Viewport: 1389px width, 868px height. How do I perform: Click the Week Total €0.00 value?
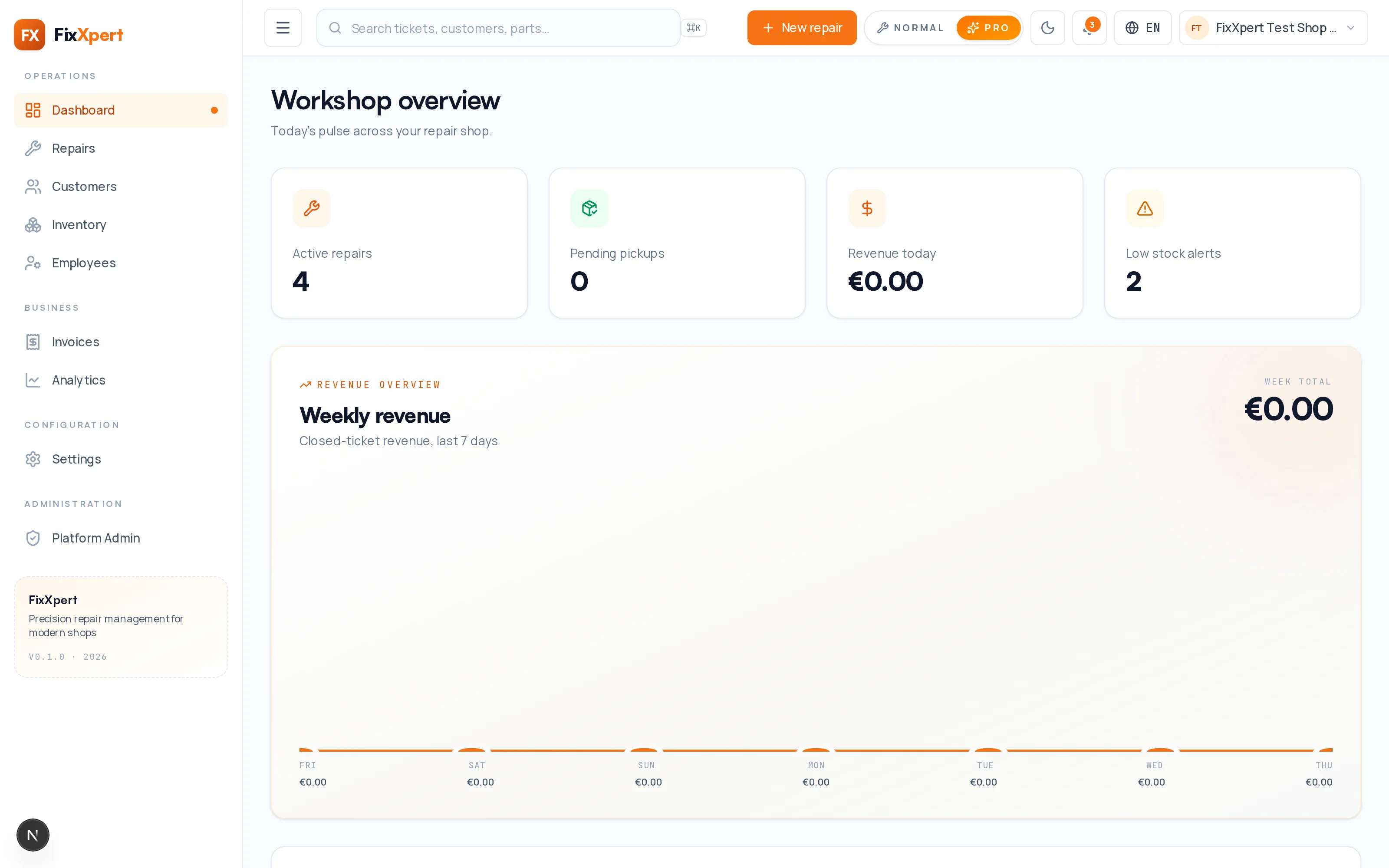tap(1289, 409)
